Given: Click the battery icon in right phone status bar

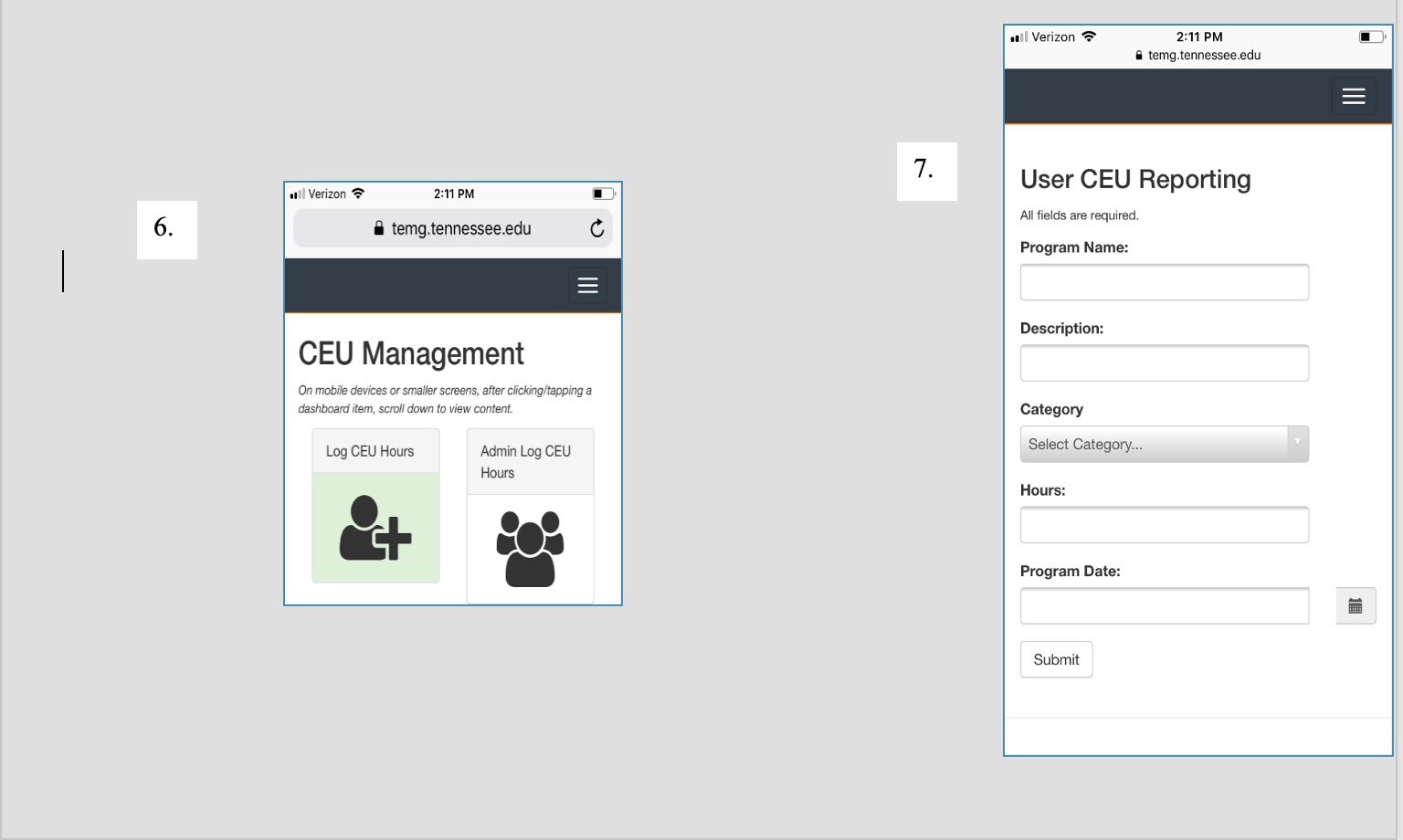Looking at the screenshot, I should [1371, 37].
